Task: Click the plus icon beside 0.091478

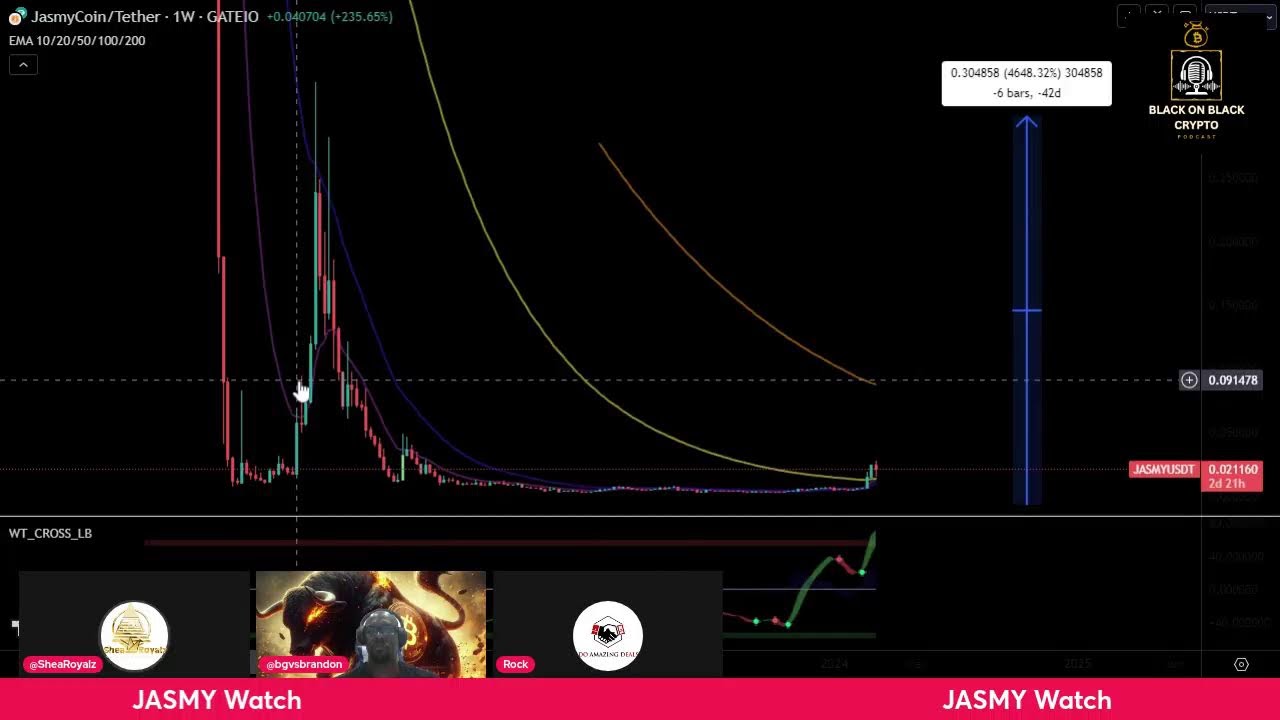Action: pyautogui.click(x=1189, y=380)
